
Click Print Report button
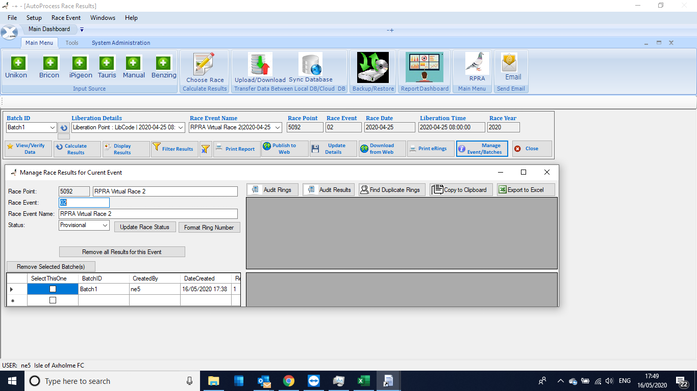pos(236,149)
